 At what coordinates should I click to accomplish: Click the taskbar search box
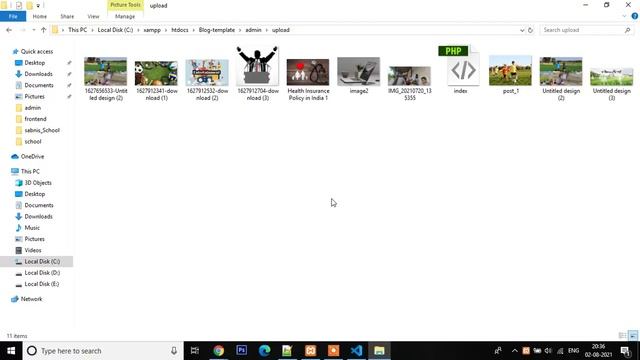[x=102, y=351]
